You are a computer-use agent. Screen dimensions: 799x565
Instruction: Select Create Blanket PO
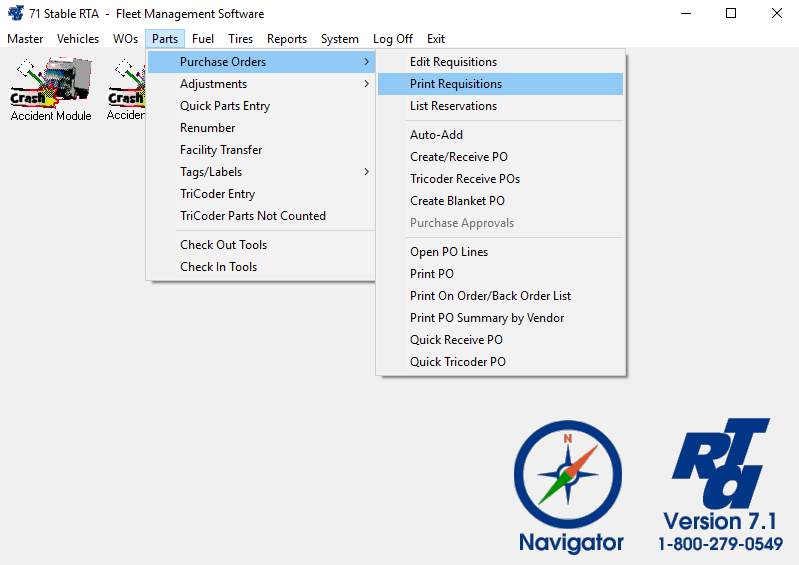pos(457,201)
